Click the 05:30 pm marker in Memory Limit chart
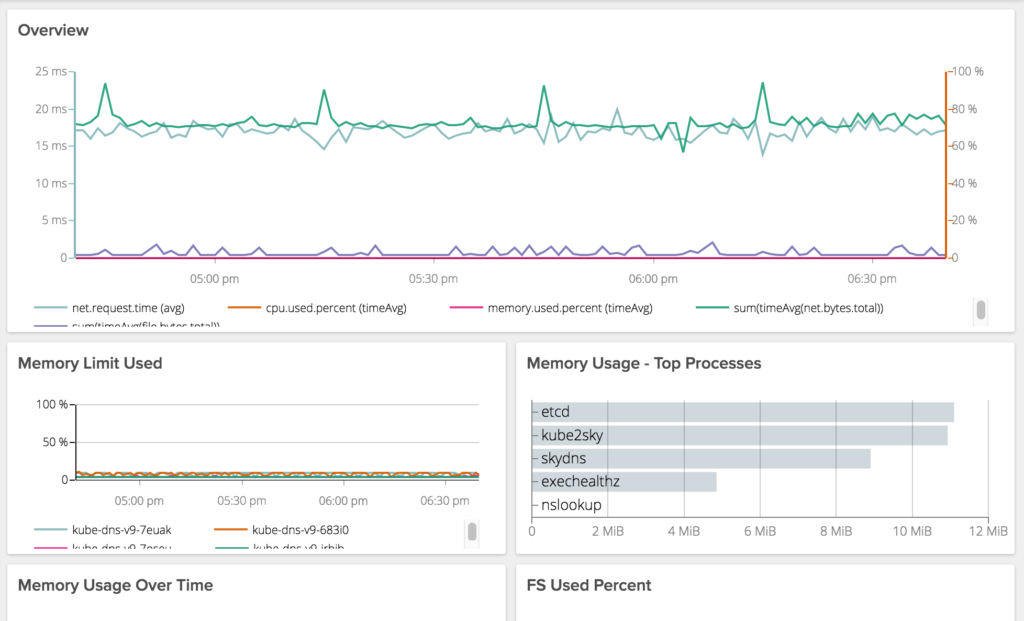 [x=242, y=501]
